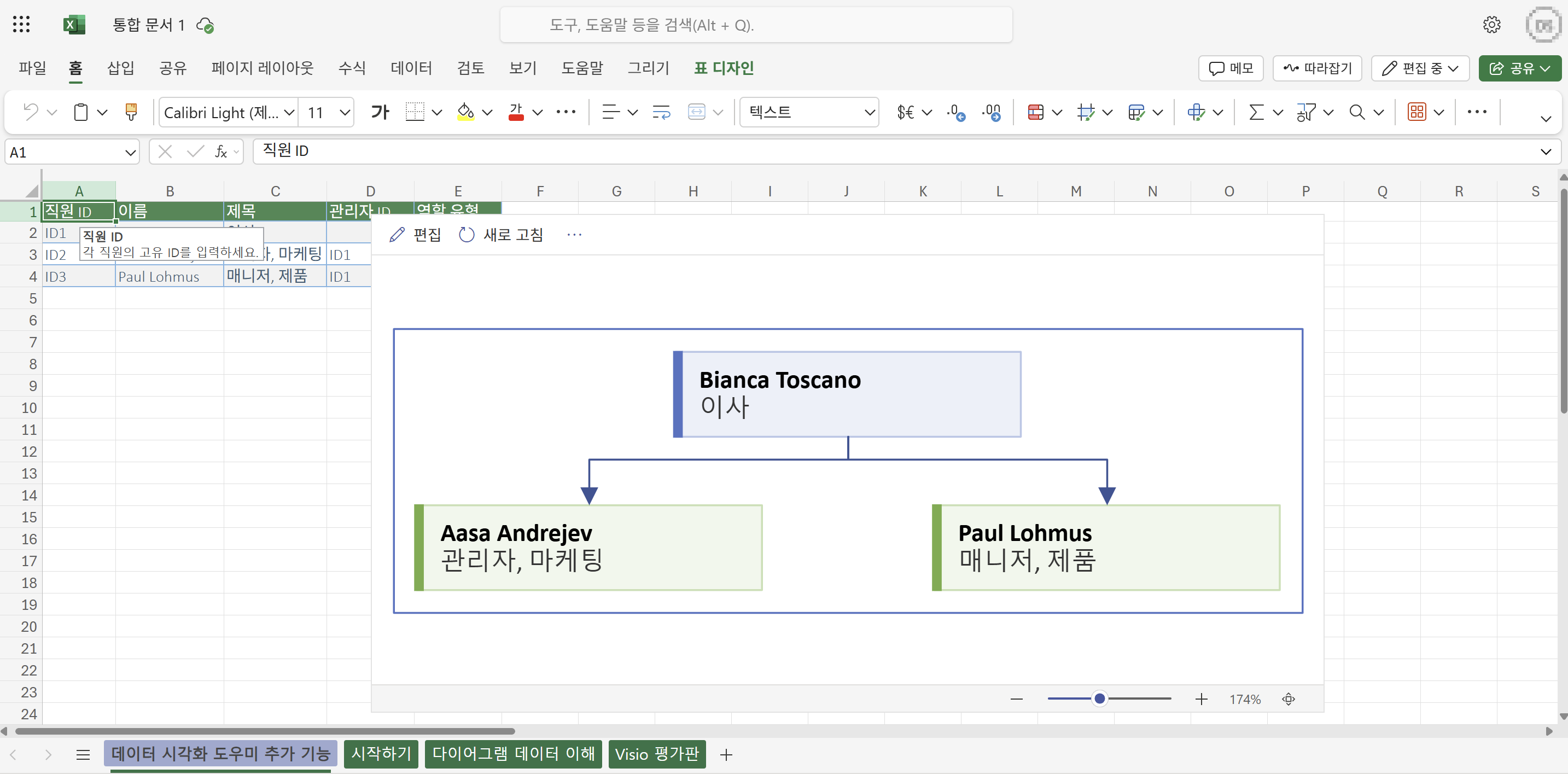Zoom in the diagram with plus

pyautogui.click(x=1201, y=699)
